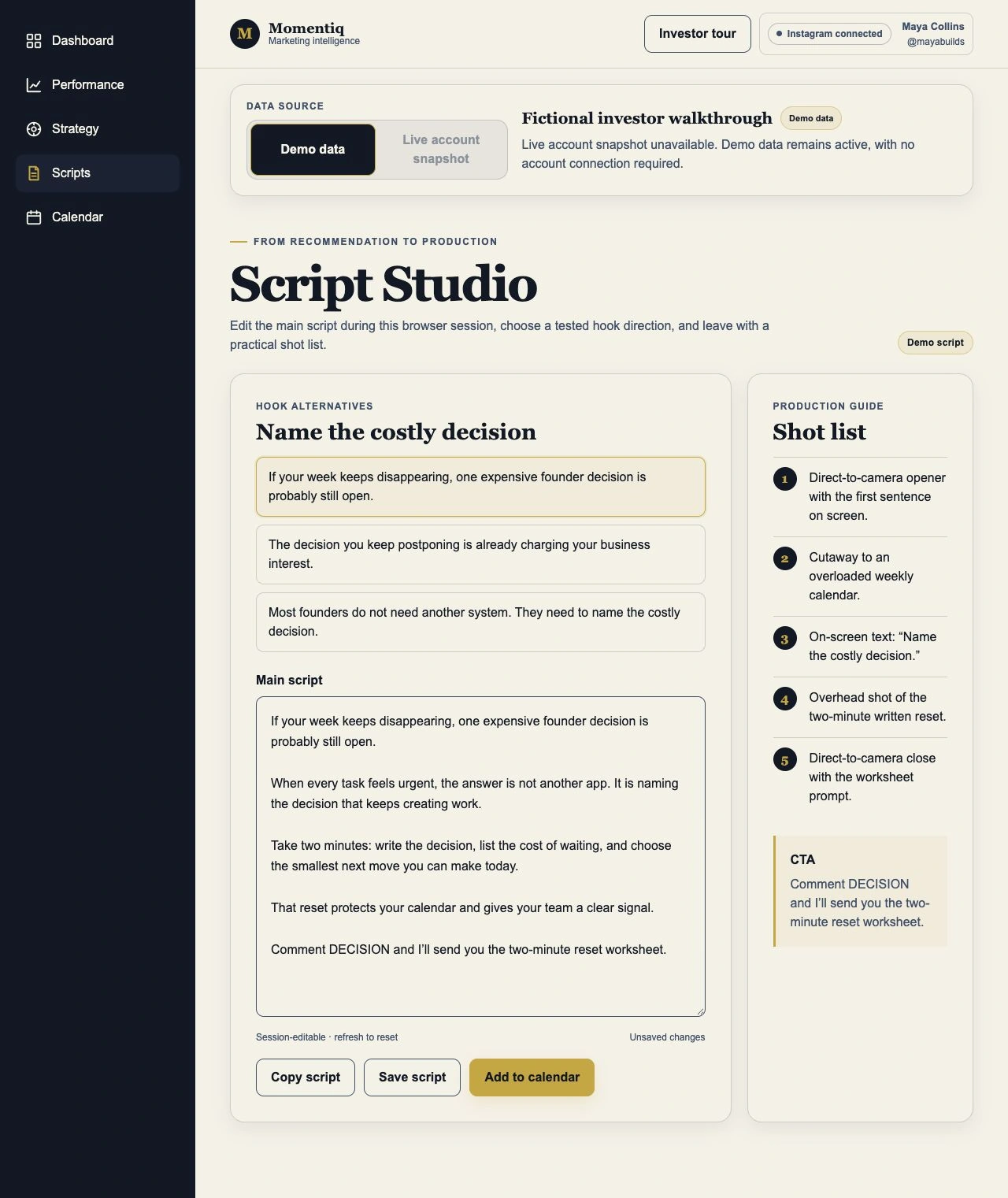
Task: Navigate to the Calendar page
Action: point(98,217)
